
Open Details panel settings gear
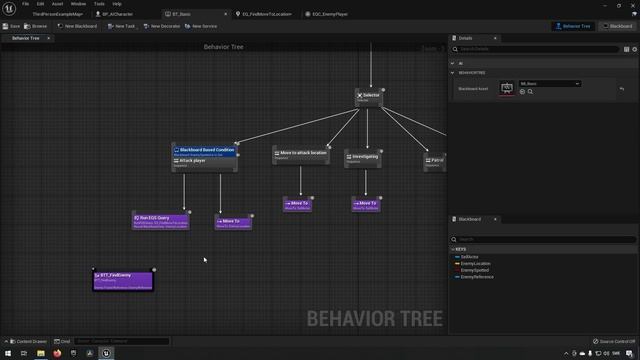pyautogui.click(x=635, y=49)
